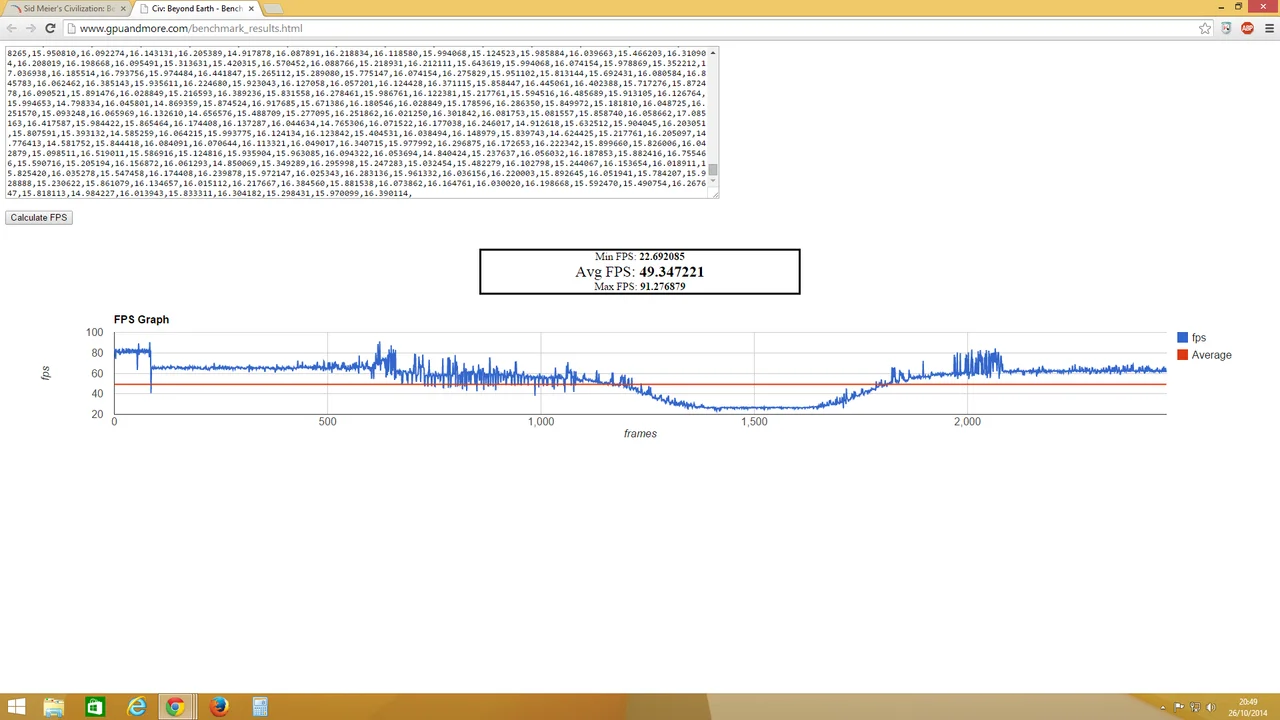1280x720 pixels.
Task: Close the Civ: Beyond Earth tab
Action: pyautogui.click(x=251, y=8)
